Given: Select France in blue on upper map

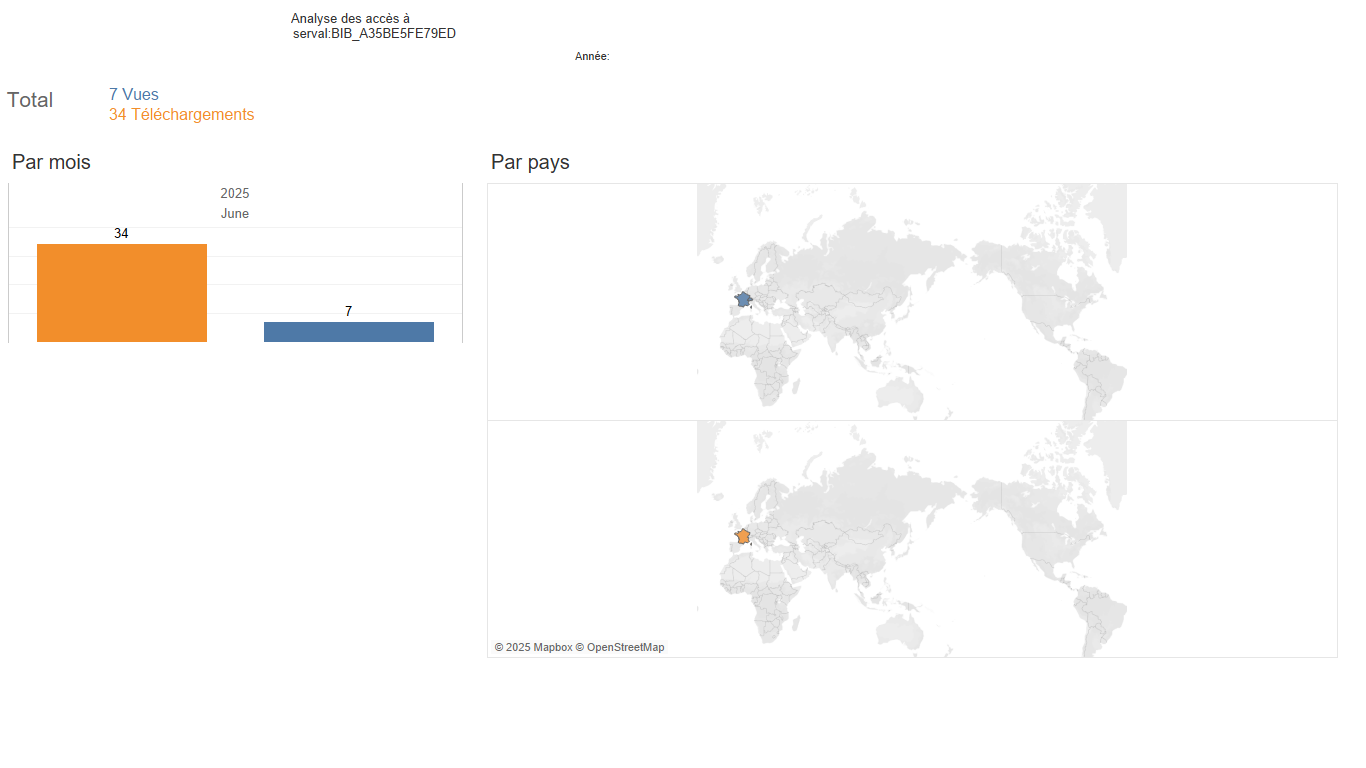Looking at the screenshot, I should click(743, 299).
